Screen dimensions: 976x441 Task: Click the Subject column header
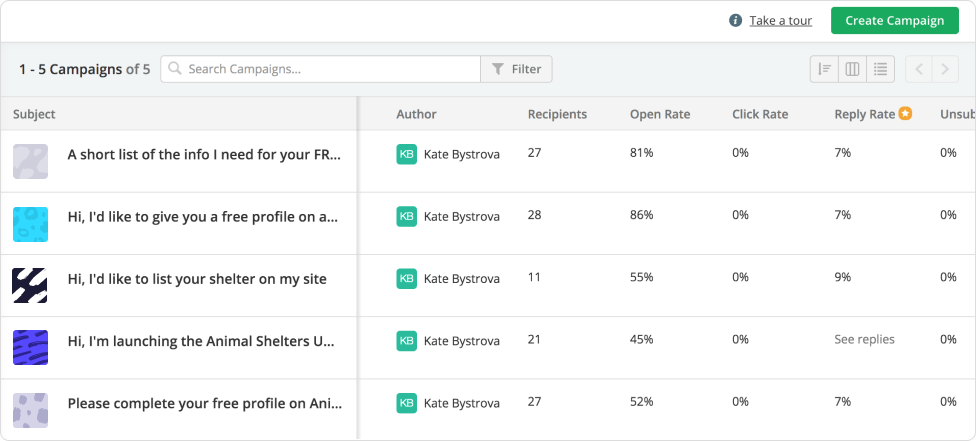click(x=34, y=114)
